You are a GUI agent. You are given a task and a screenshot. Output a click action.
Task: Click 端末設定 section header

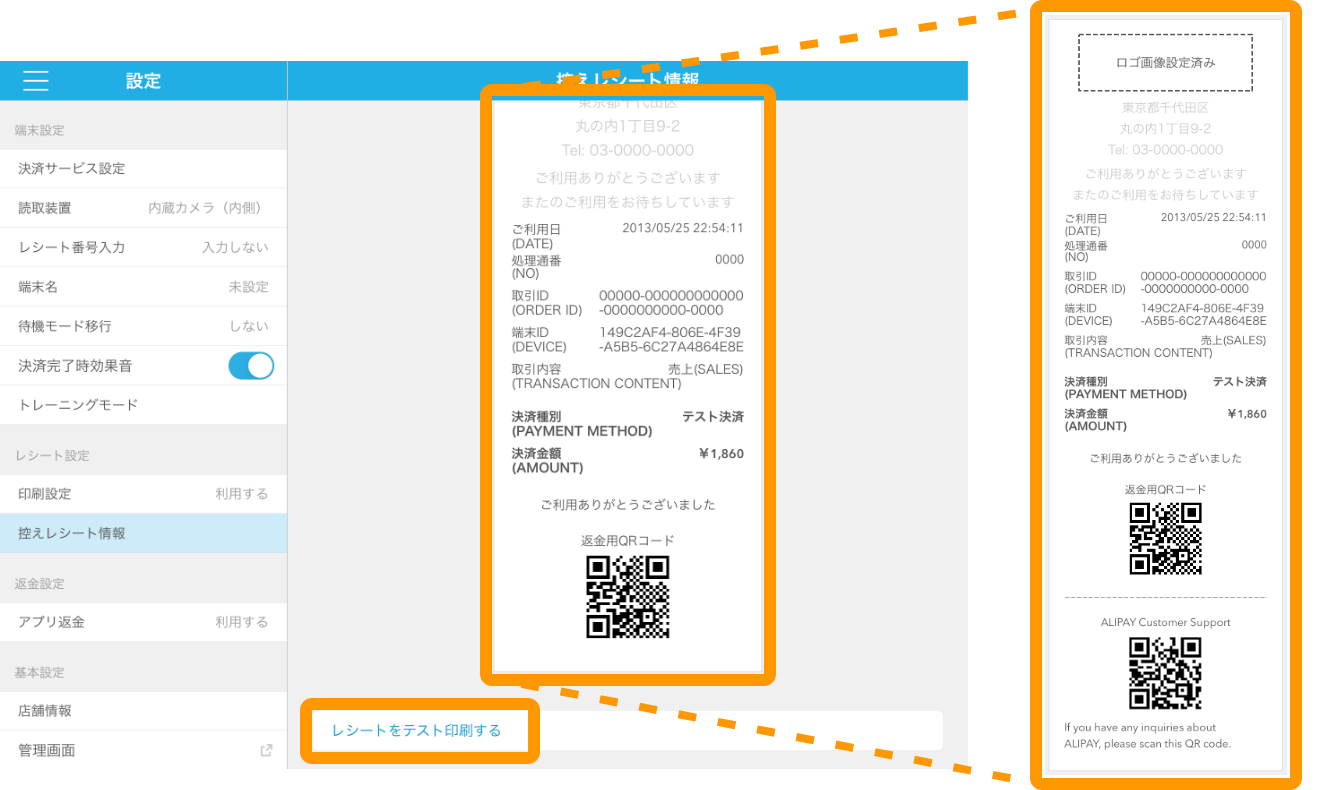point(39,130)
